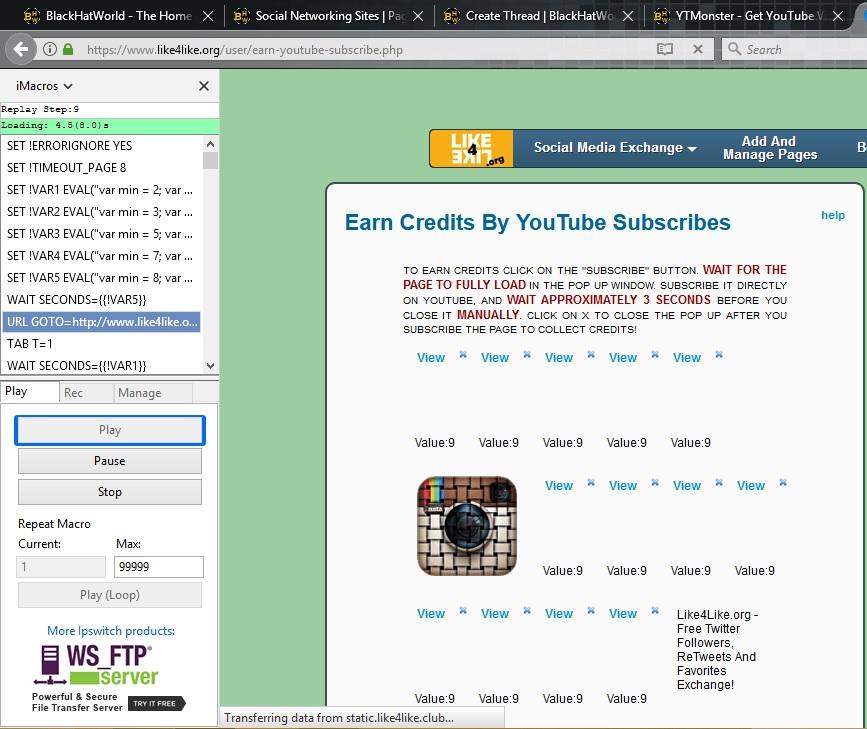Dismiss fifth top-row item with X icon
867x729 pixels.
click(x=719, y=354)
